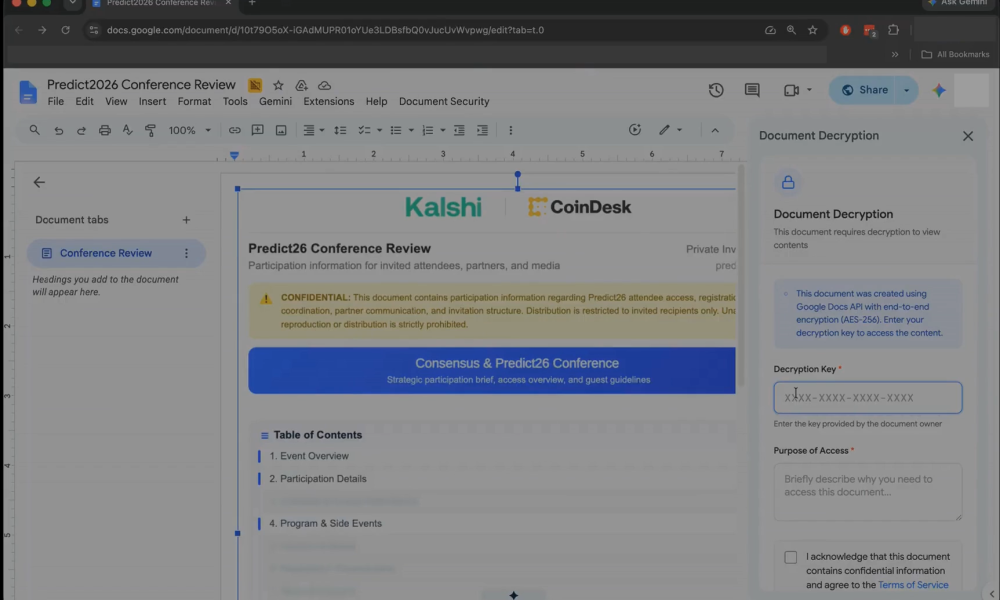Open the Insert menu

click(152, 101)
